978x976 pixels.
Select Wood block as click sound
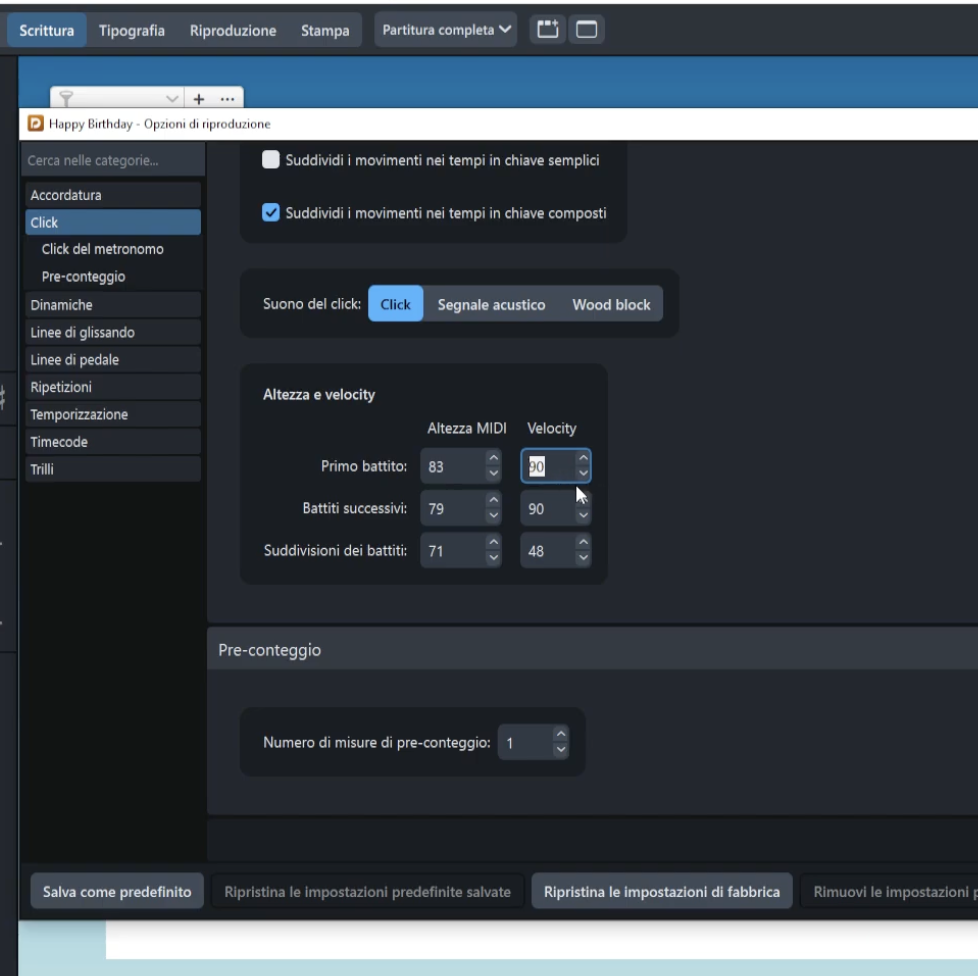(x=611, y=305)
